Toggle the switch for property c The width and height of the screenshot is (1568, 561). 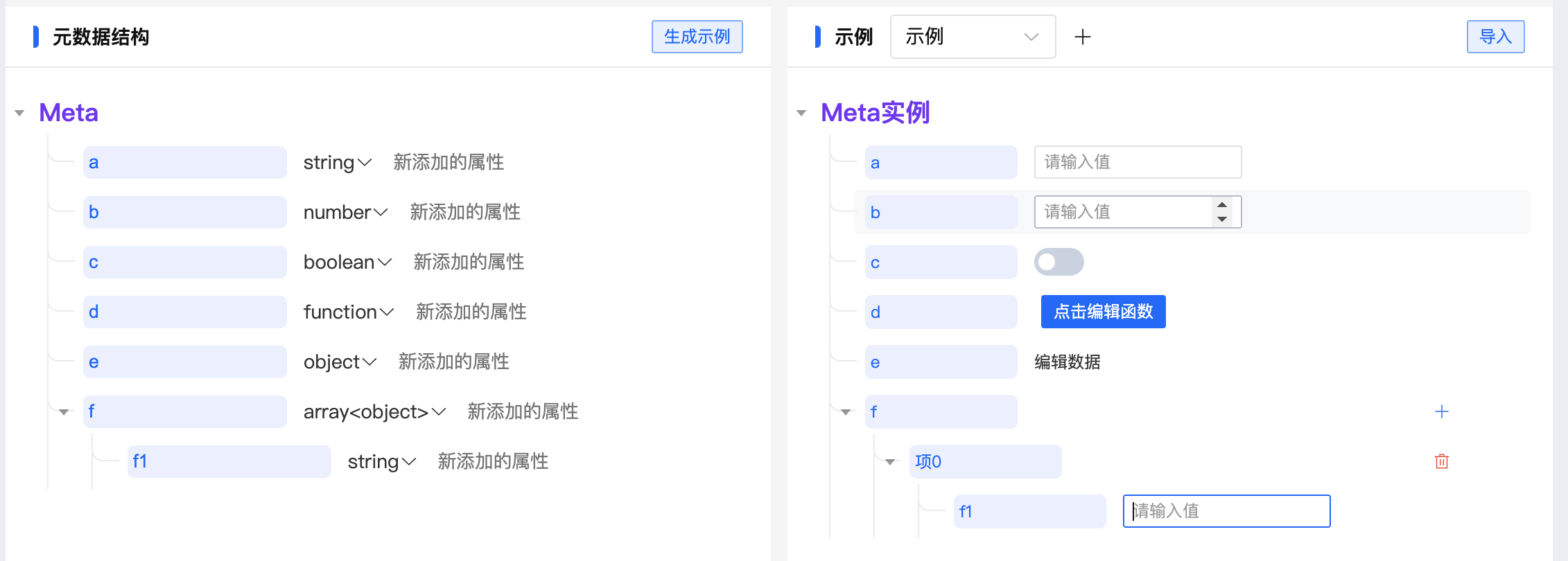[x=1059, y=262]
